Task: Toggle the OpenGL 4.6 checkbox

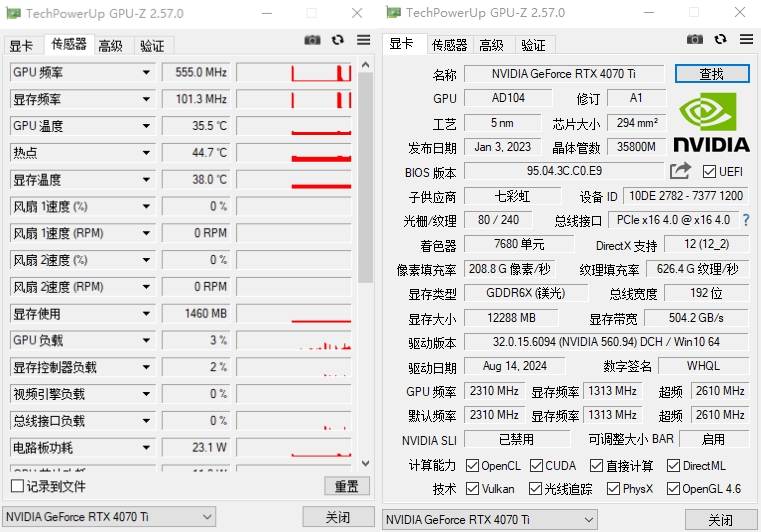Action: click(x=673, y=488)
